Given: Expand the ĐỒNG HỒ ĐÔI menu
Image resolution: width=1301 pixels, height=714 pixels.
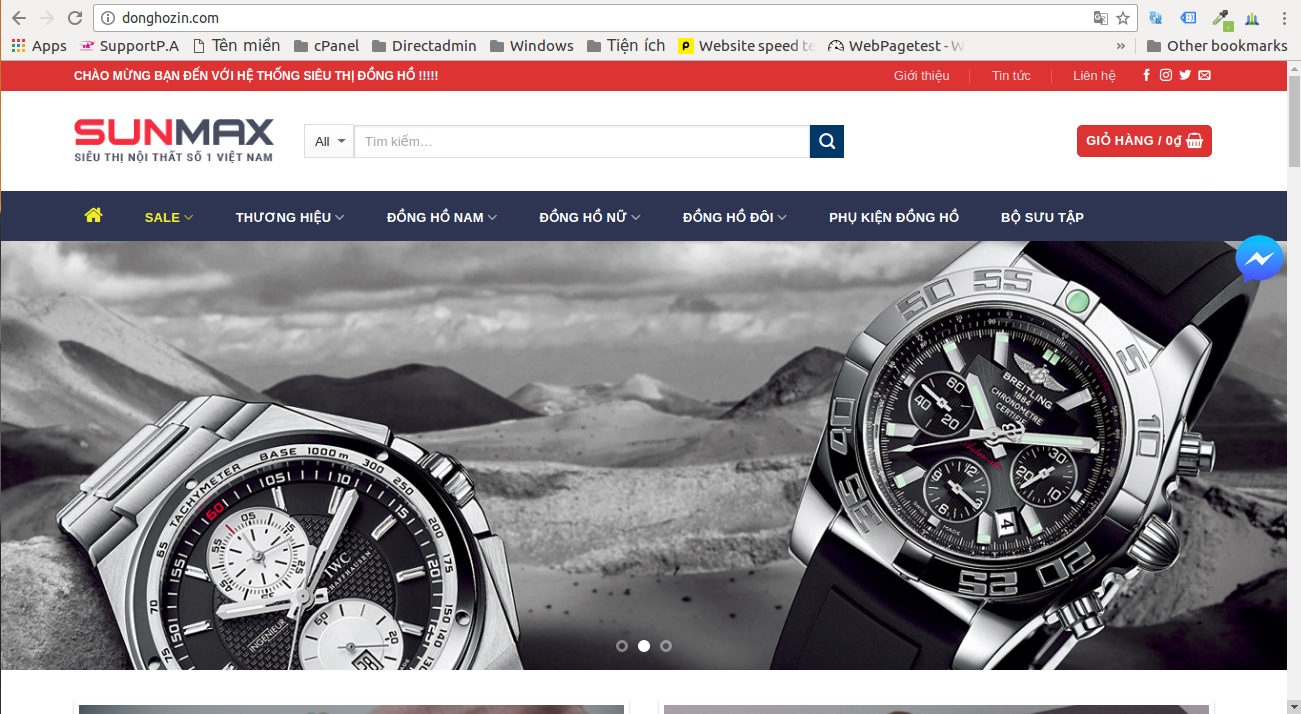Looking at the screenshot, I should pos(735,217).
